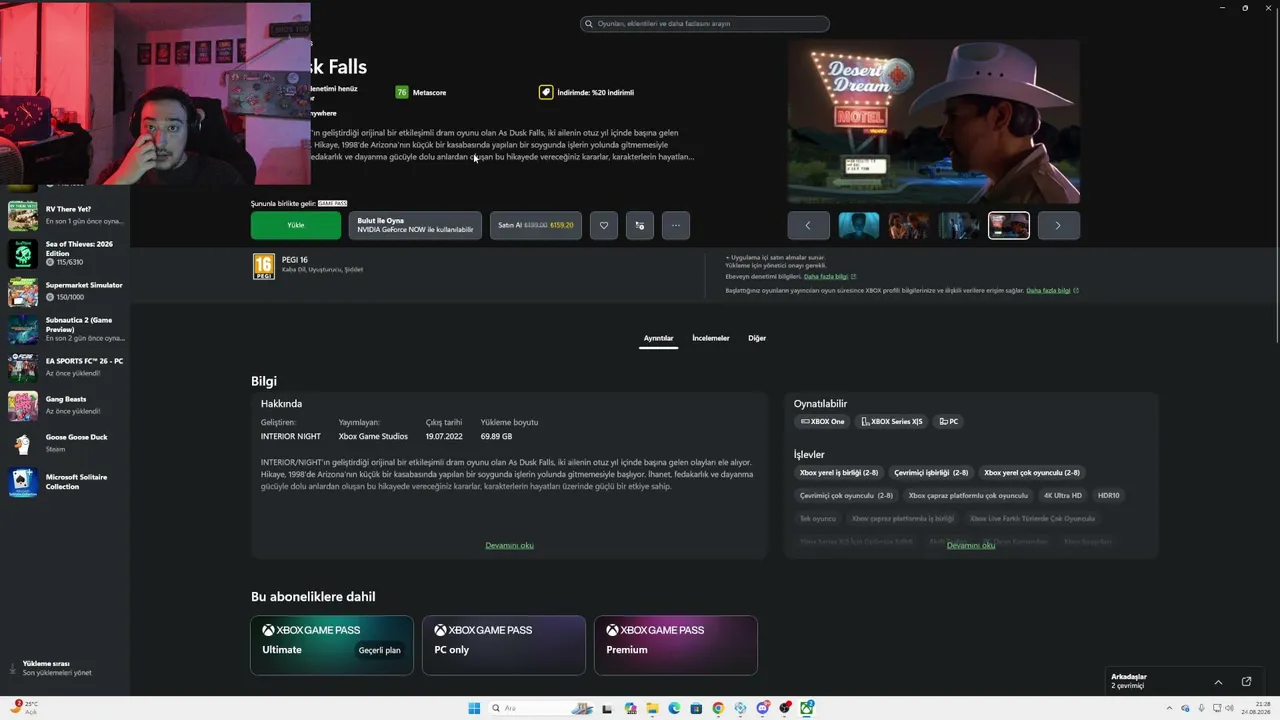This screenshot has width=1280, height=720.
Task: Select the third screenshot thumbnail
Action: pos(959,225)
